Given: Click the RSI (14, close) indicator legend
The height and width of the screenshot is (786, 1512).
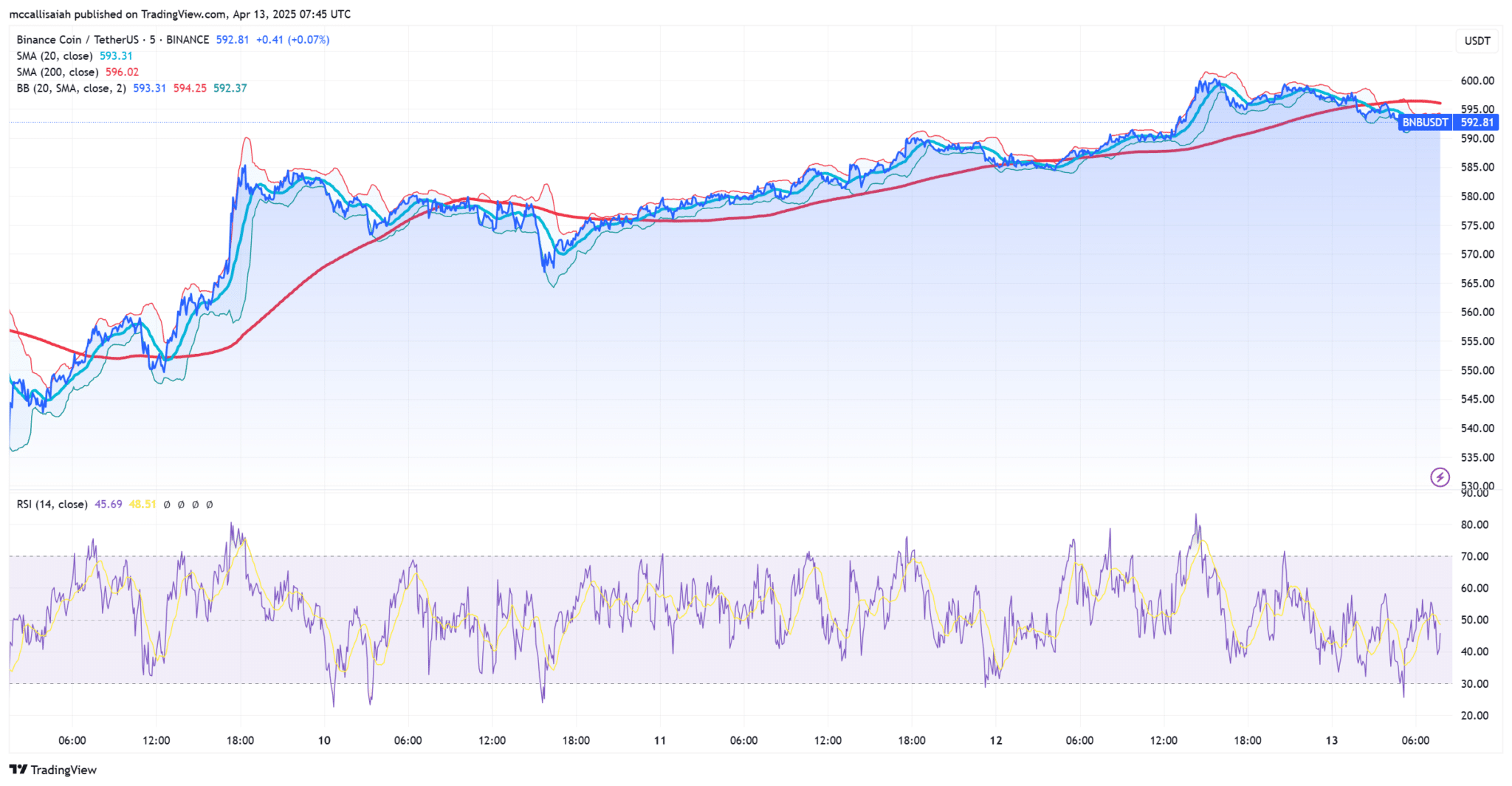Looking at the screenshot, I should 52,505.
